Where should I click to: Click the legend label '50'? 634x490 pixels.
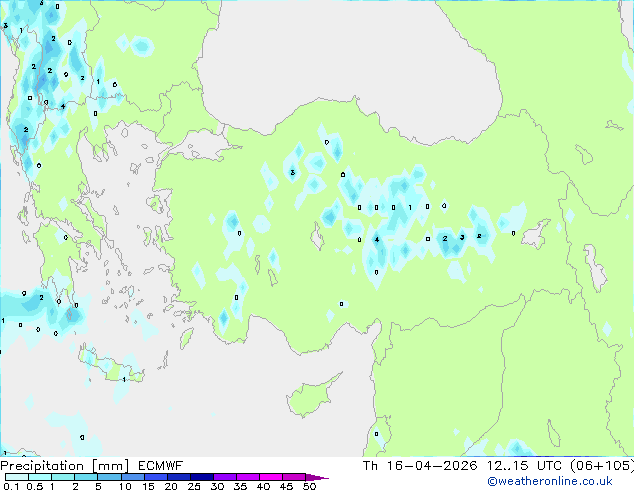pos(309,486)
